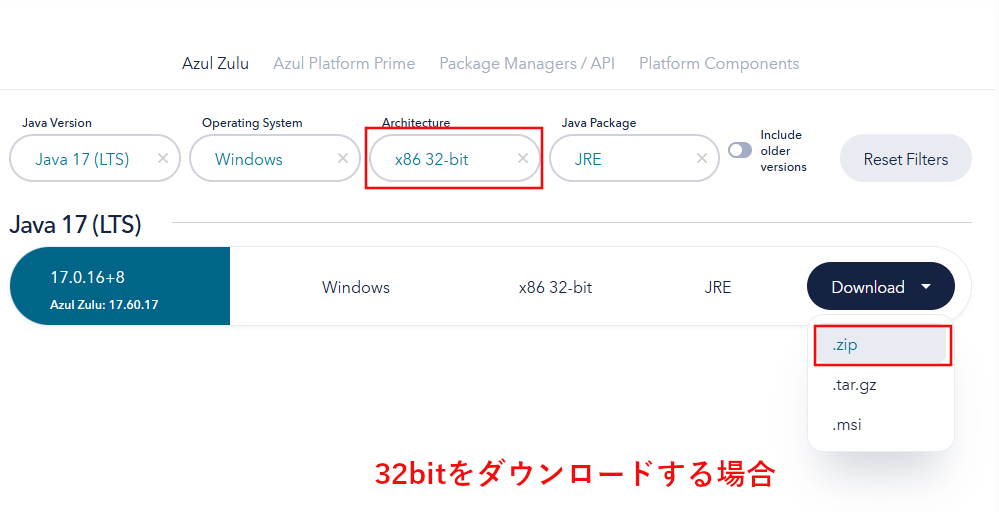Open Package Managers / API tab
The width and height of the screenshot is (999, 512).
click(x=527, y=64)
